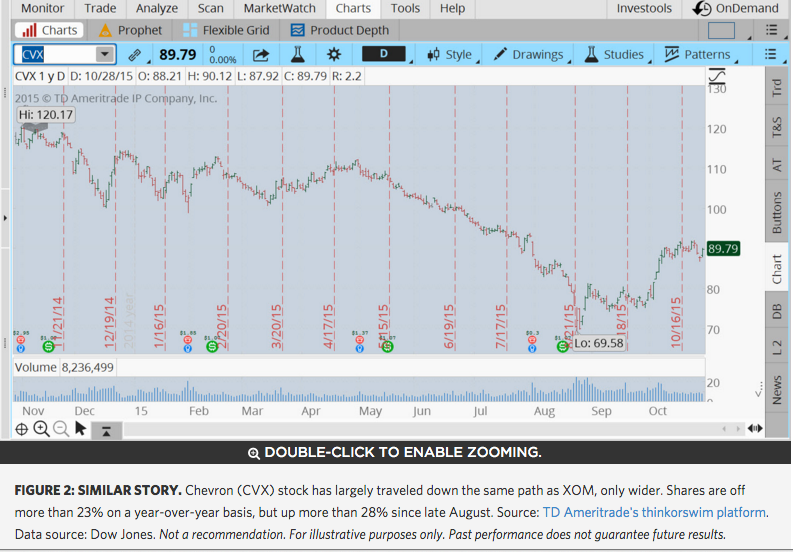
Task: Open the Buttons side panel tab
Action: click(777, 213)
